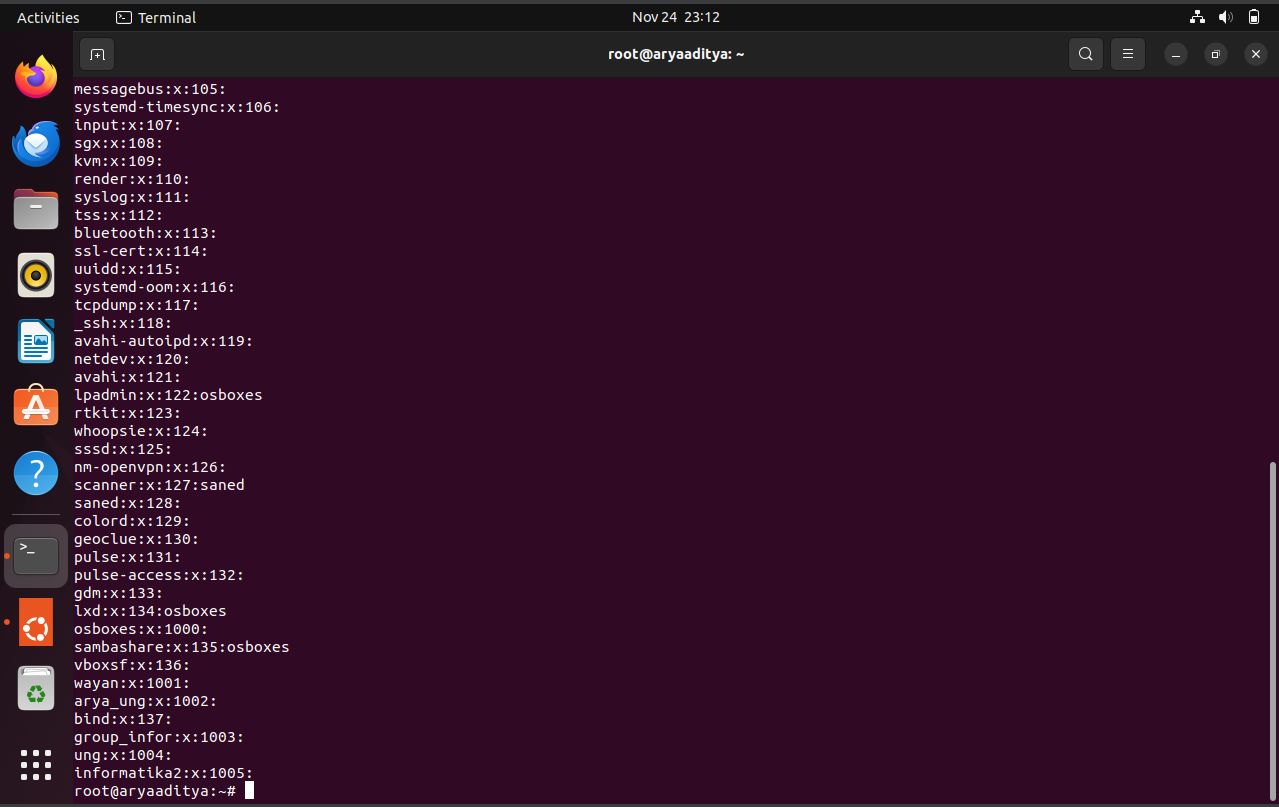Click the line _ssh:x:118:
The height and width of the screenshot is (807, 1279).
pyautogui.click(x=123, y=323)
